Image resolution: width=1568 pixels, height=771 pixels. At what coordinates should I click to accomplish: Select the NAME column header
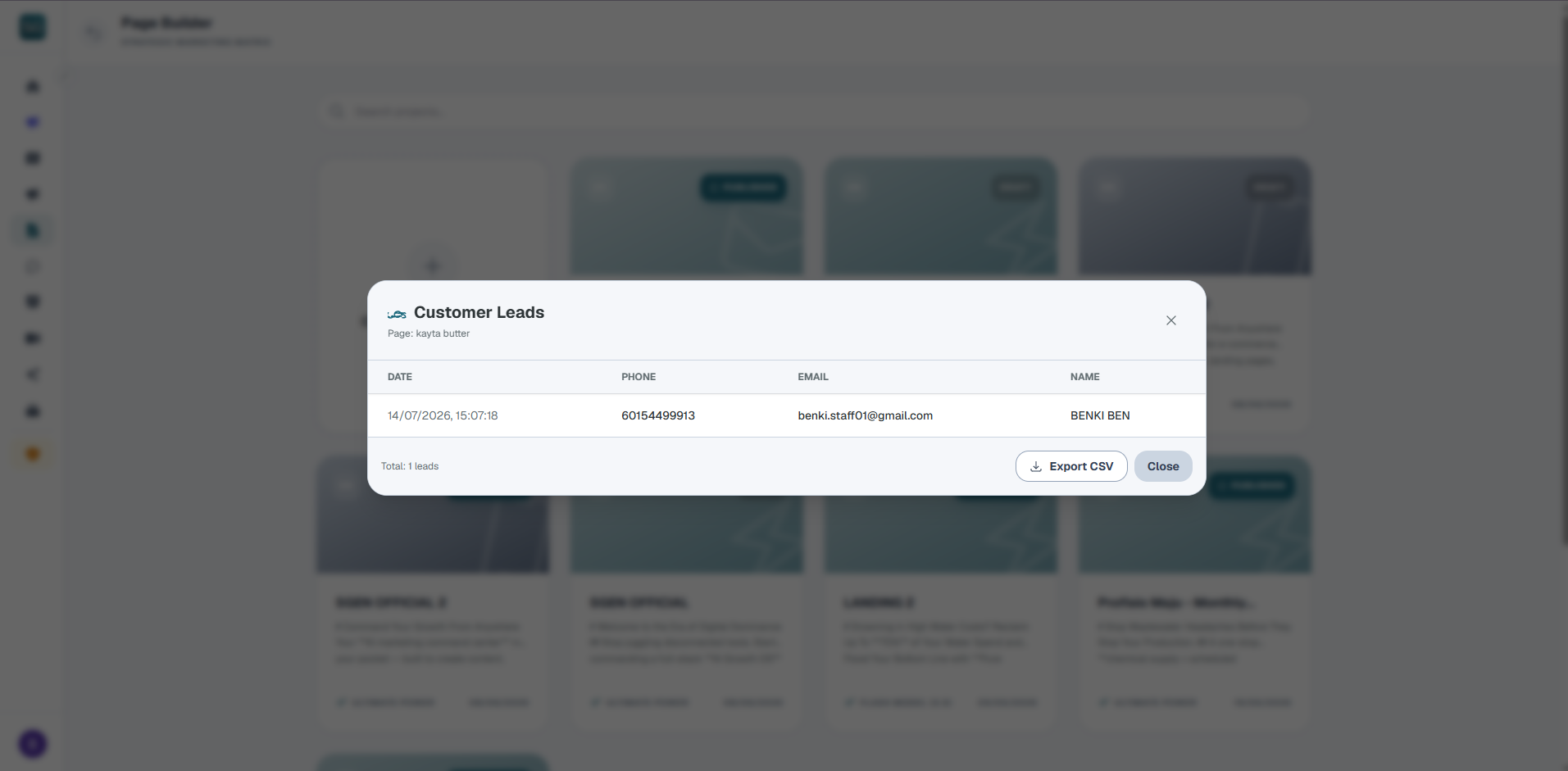[x=1084, y=377]
